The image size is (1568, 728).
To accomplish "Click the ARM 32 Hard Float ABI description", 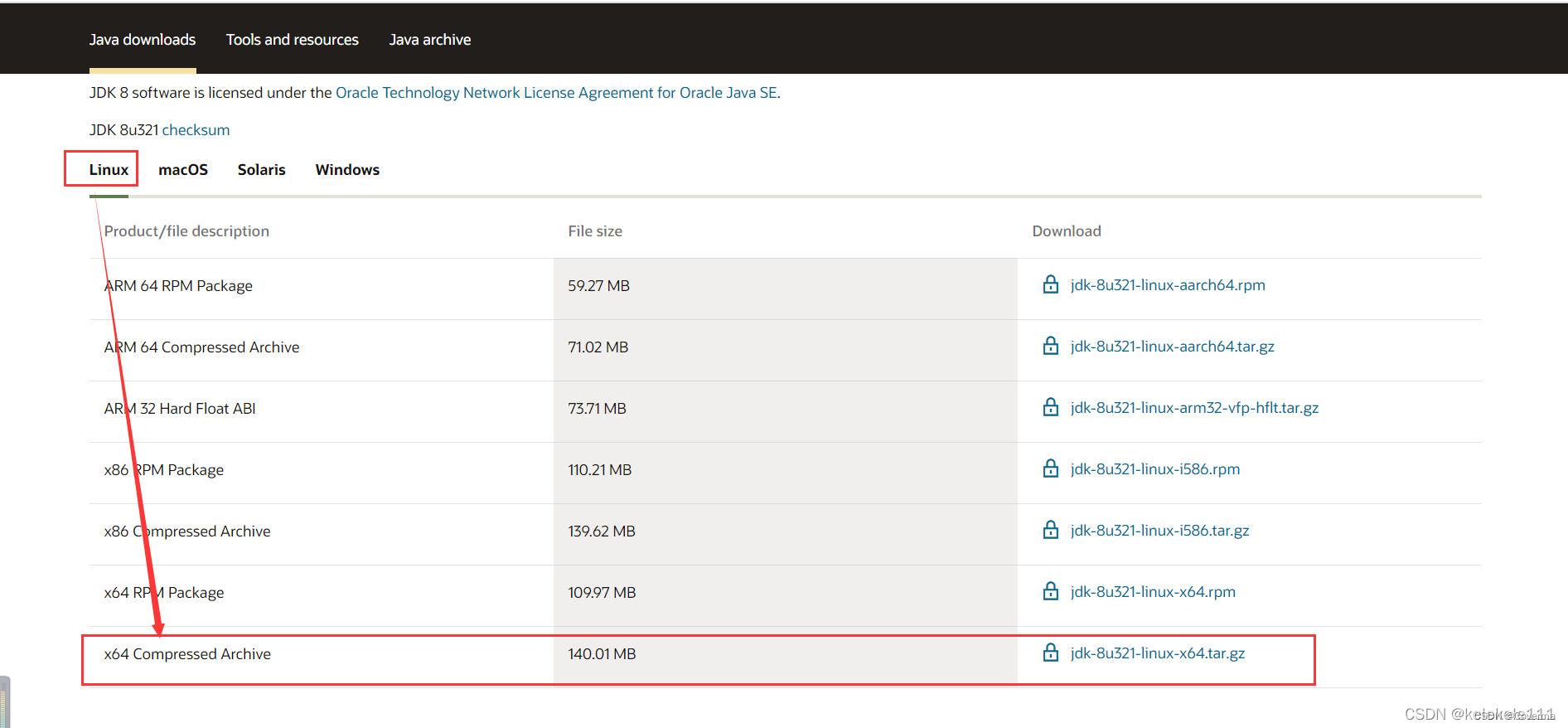I will coord(180,409).
